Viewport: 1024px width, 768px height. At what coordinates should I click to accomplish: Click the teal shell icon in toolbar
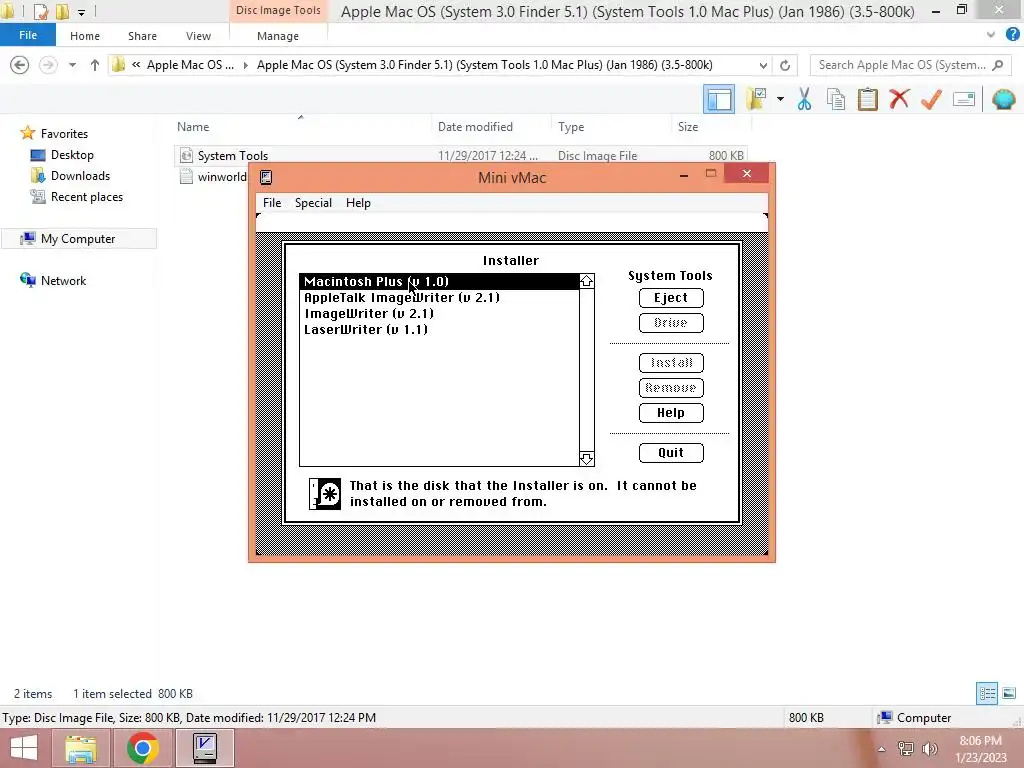click(x=1004, y=99)
